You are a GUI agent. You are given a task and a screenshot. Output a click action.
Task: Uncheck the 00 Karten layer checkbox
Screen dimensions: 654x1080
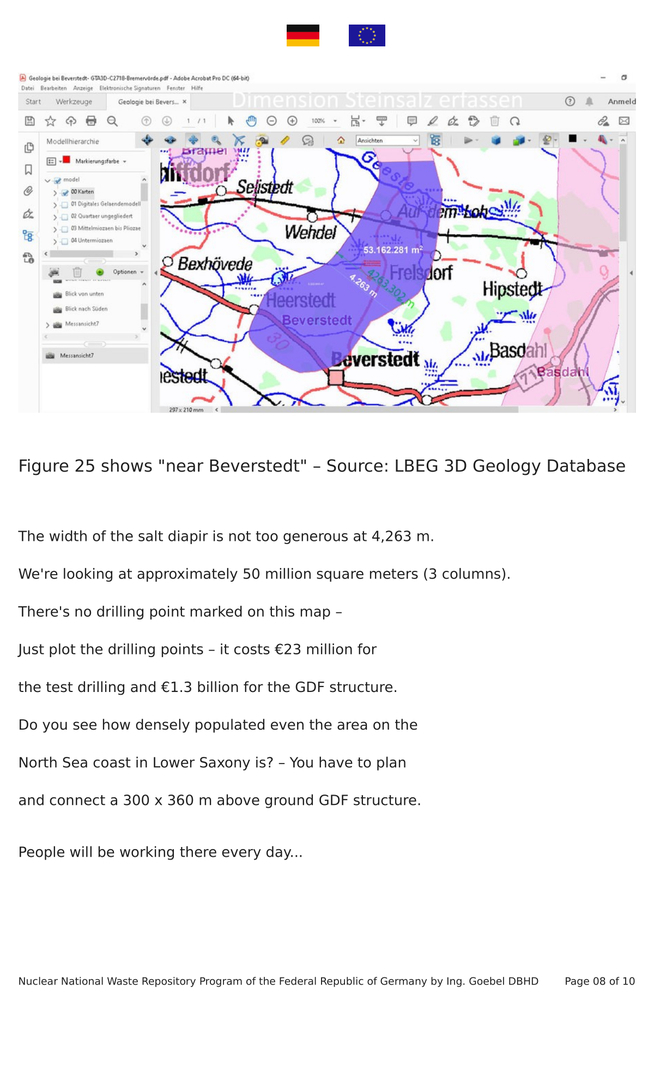click(x=64, y=192)
